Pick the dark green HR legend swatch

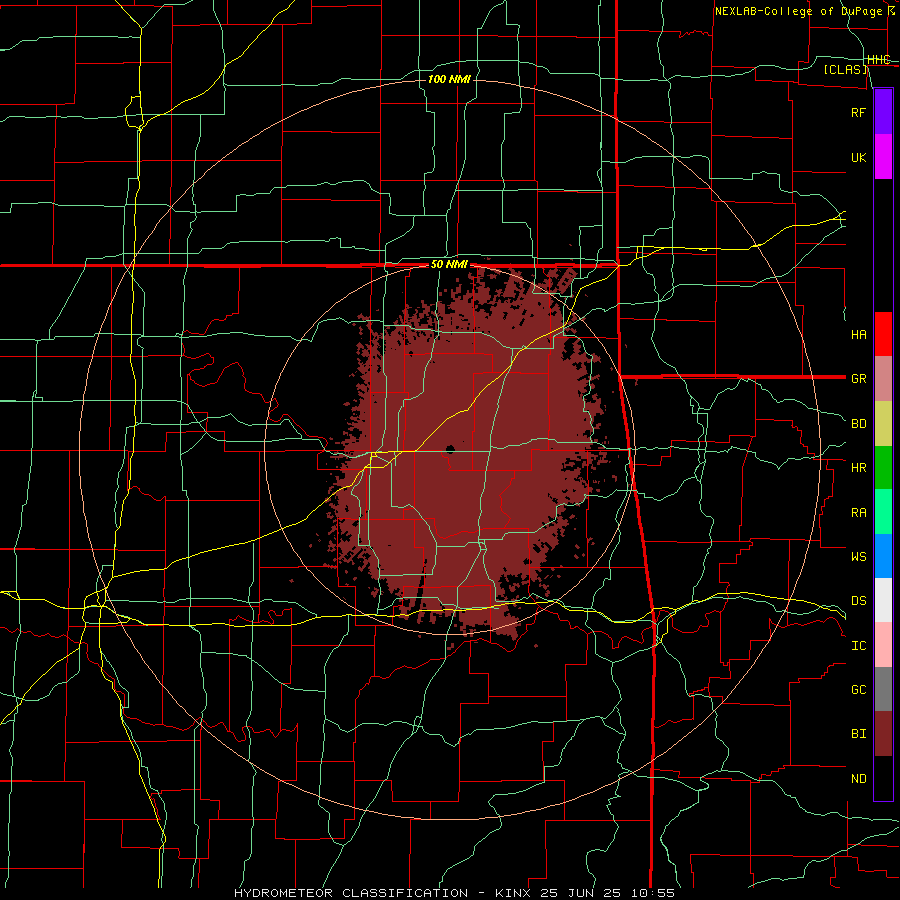tap(883, 467)
